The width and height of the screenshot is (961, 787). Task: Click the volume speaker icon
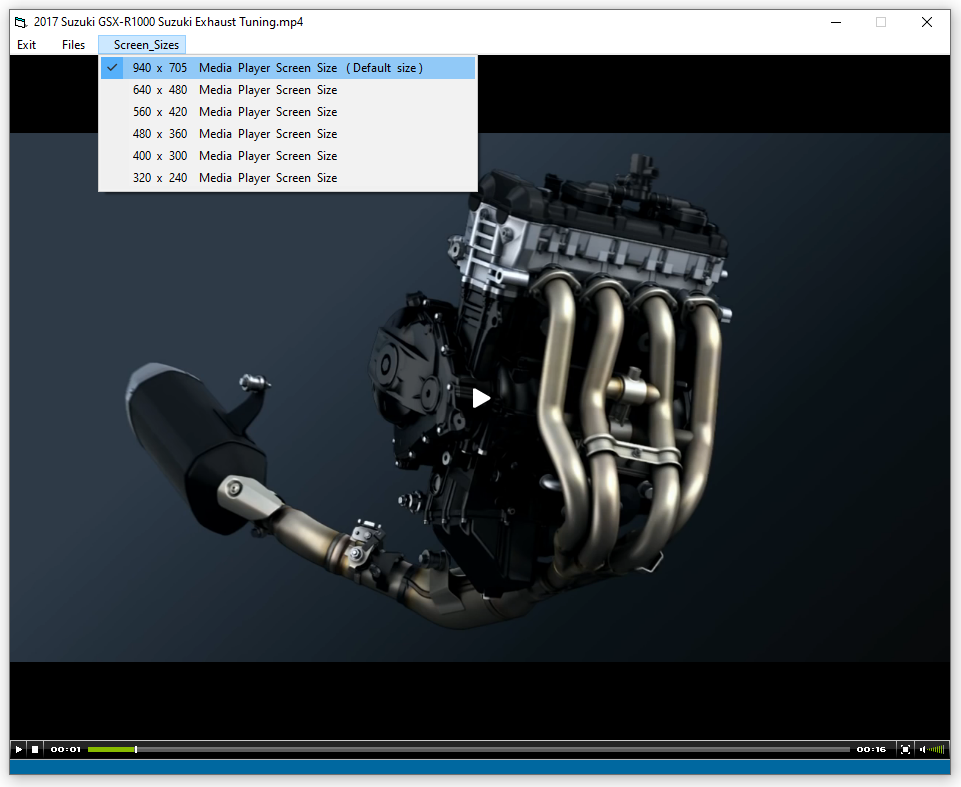click(922, 749)
